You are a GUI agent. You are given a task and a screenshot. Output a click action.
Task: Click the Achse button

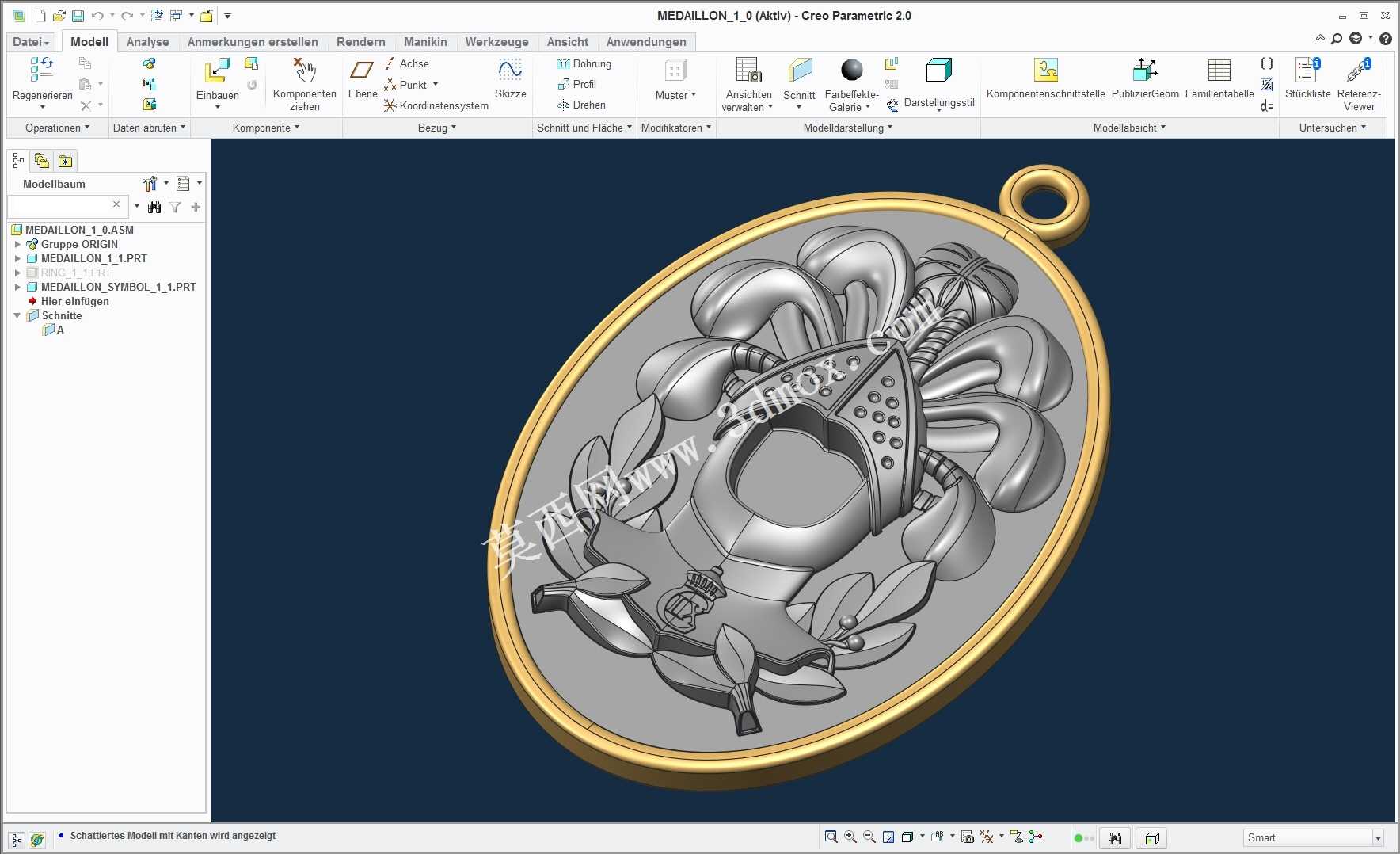406,63
